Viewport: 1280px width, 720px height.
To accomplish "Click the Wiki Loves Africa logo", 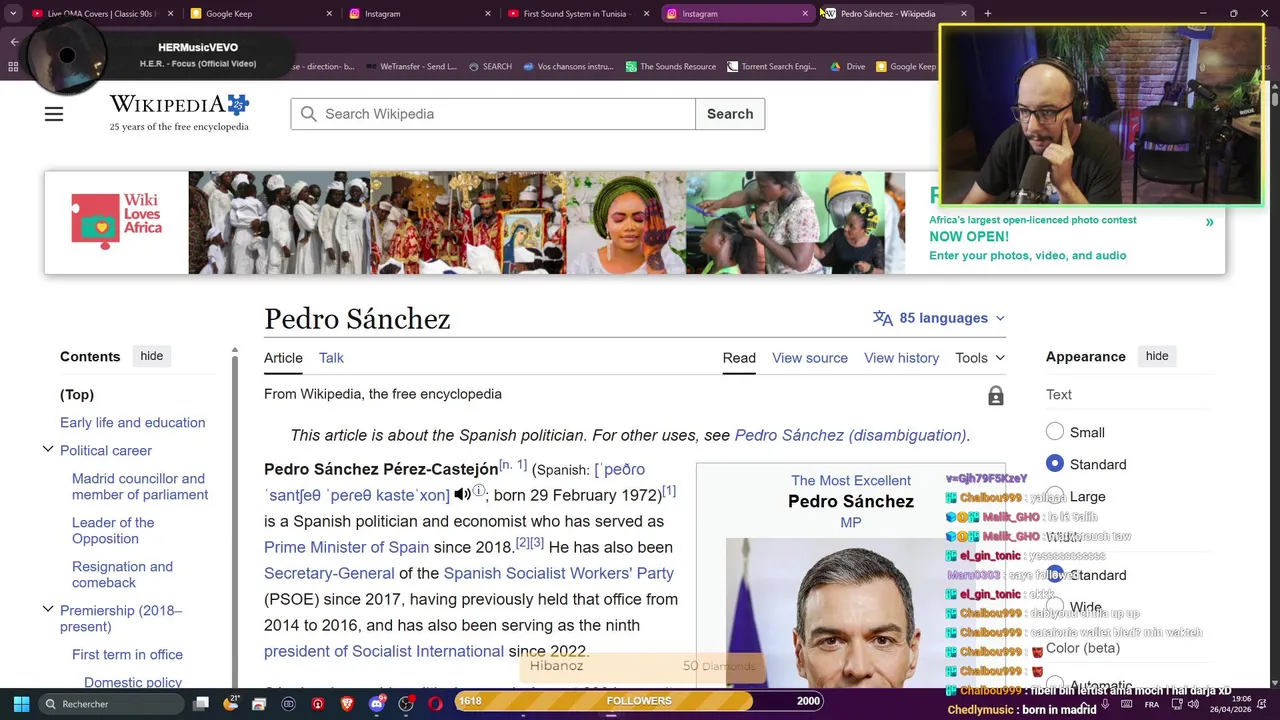I will (116, 222).
